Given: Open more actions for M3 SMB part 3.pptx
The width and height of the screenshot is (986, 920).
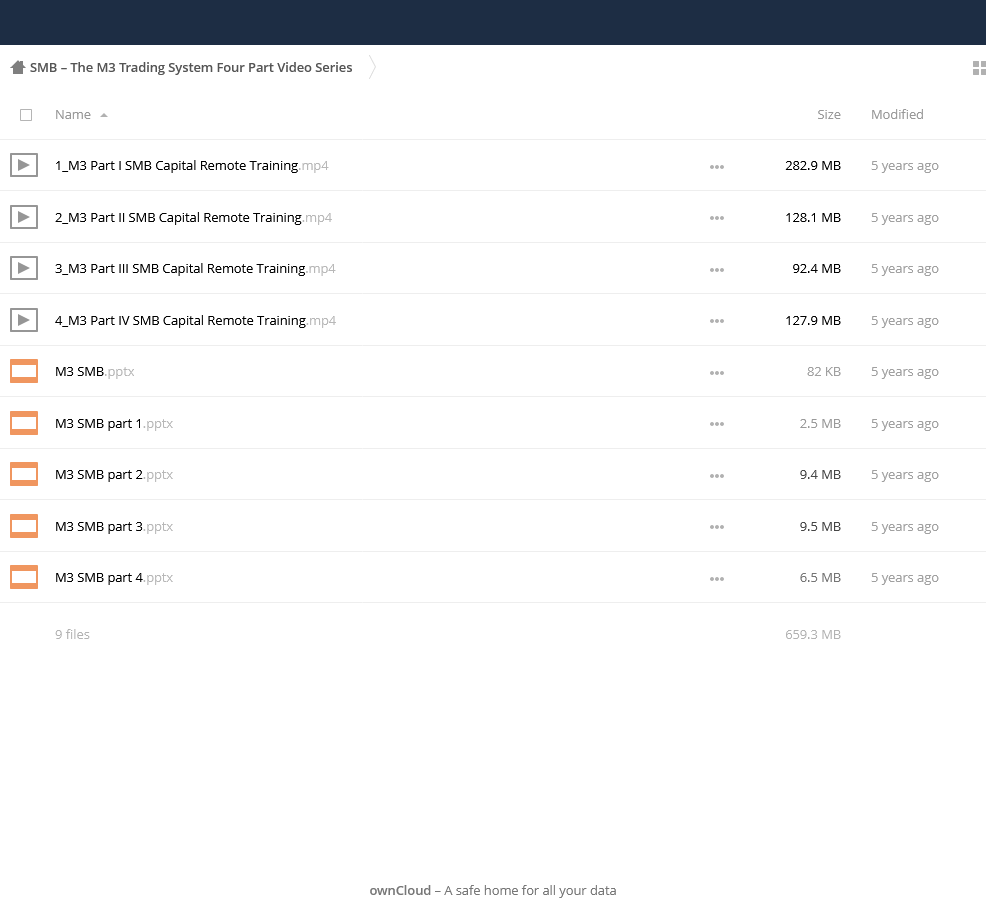Looking at the screenshot, I should 717,528.
